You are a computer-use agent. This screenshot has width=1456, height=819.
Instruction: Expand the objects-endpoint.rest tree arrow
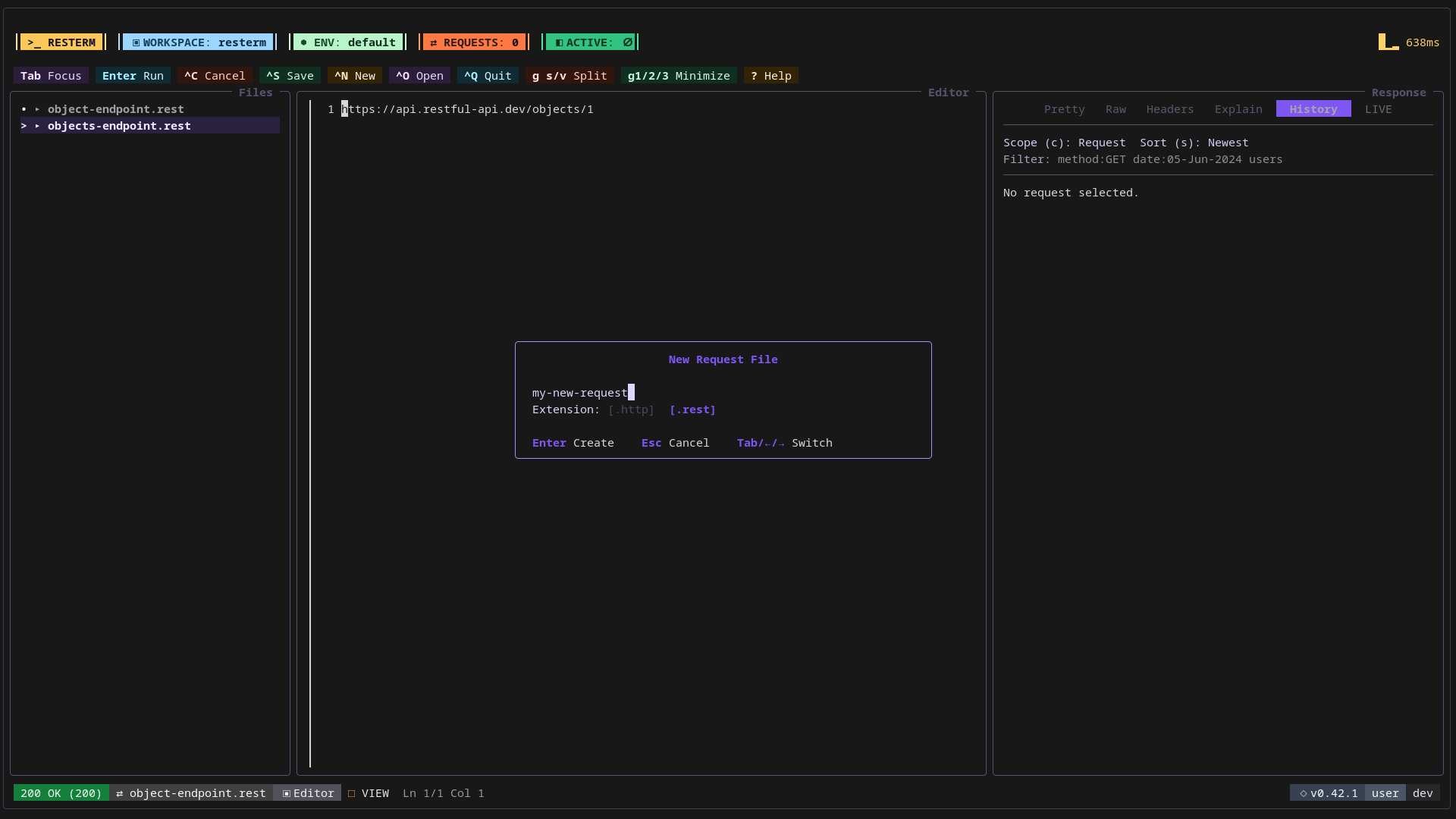click(x=37, y=126)
